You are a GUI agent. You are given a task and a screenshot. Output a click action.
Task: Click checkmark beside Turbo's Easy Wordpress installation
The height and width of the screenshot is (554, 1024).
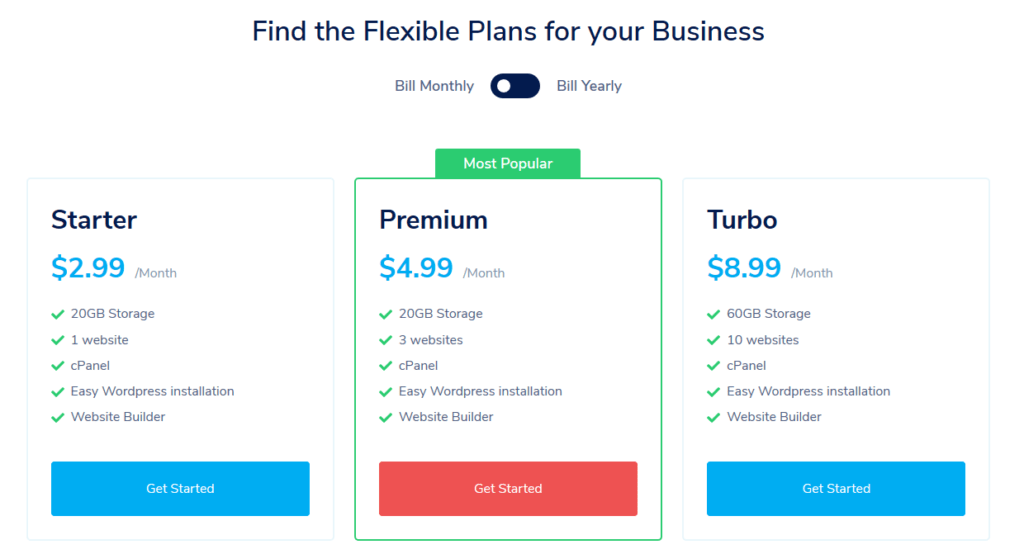click(x=714, y=391)
